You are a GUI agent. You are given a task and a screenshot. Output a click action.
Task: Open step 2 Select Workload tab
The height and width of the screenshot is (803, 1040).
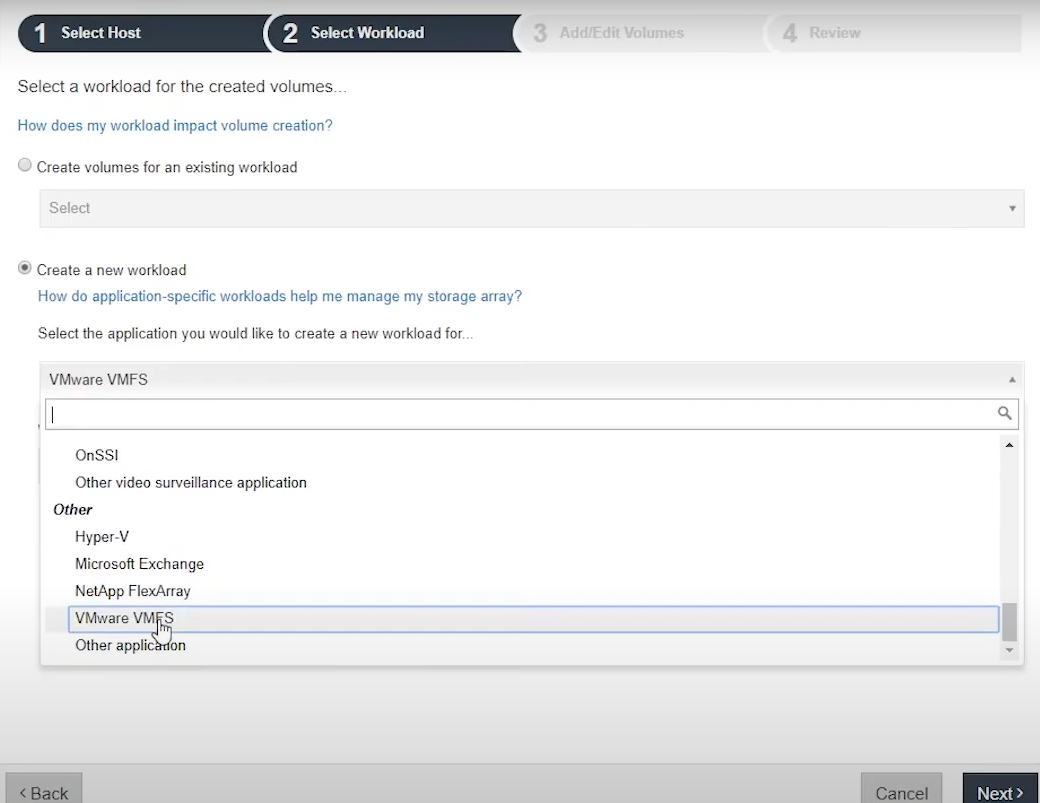pos(393,33)
